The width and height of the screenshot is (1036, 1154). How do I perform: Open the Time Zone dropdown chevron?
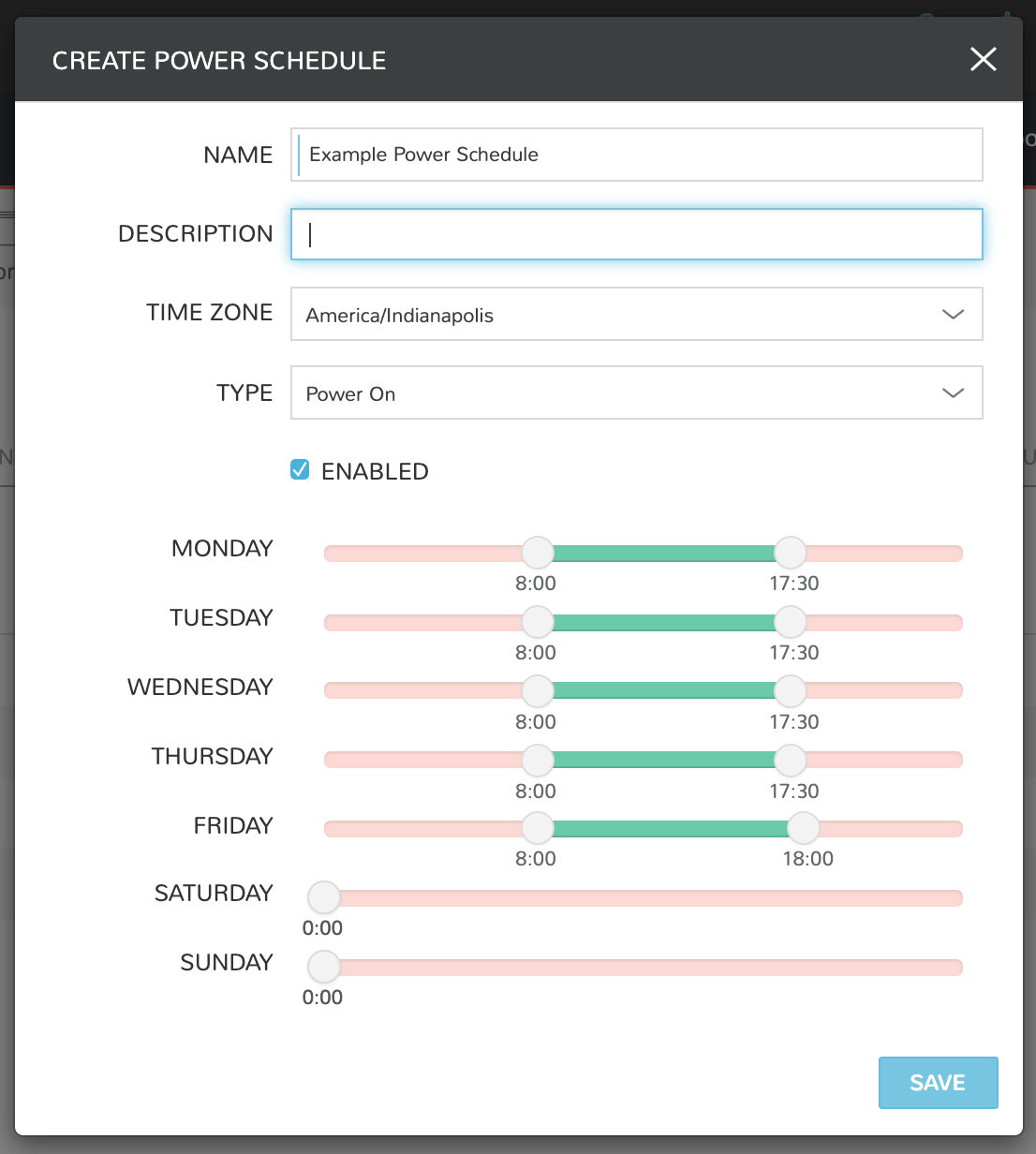pos(953,314)
